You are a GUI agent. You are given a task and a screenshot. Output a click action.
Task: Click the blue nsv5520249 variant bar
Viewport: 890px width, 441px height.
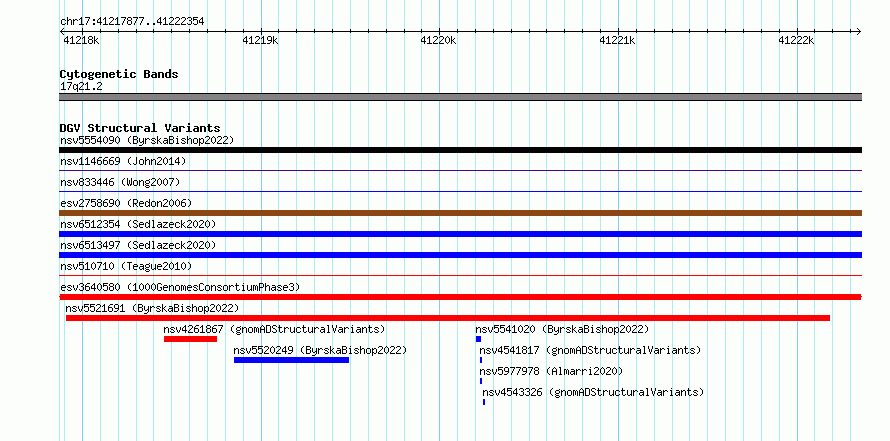[291, 360]
